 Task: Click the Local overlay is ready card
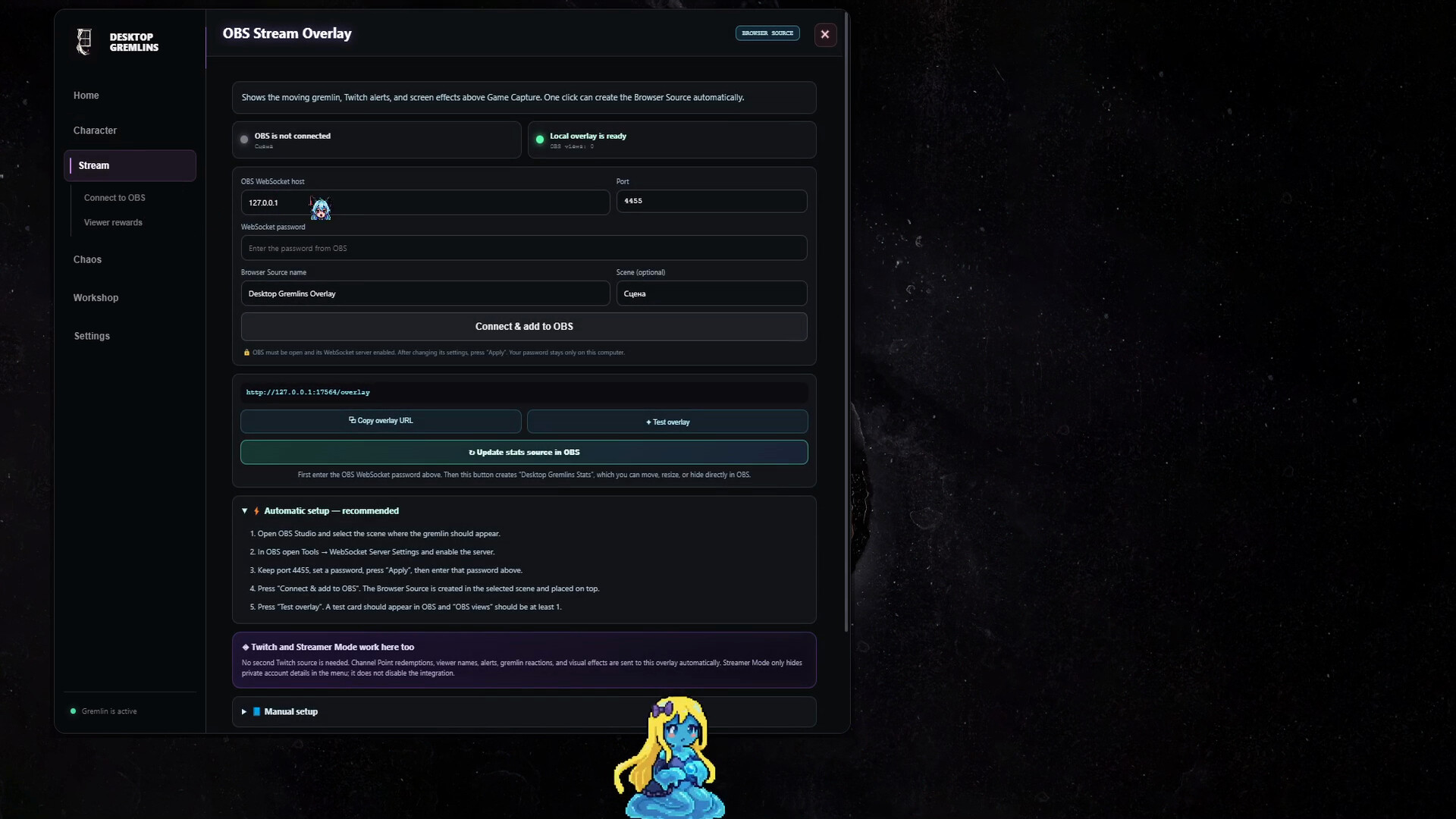coord(672,140)
